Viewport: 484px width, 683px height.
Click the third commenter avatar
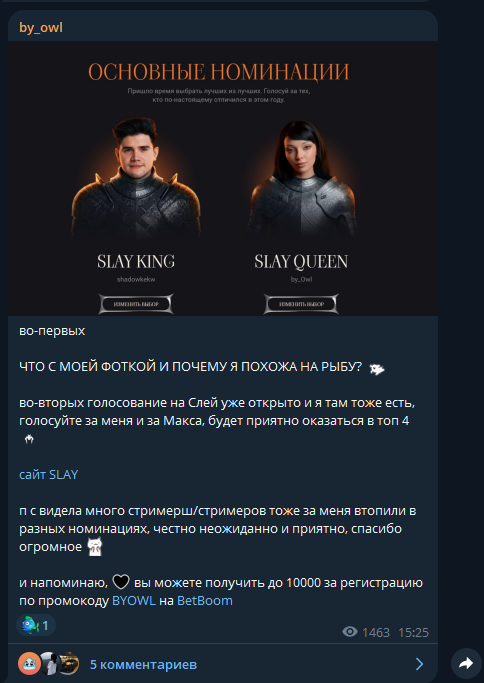[x=70, y=664]
